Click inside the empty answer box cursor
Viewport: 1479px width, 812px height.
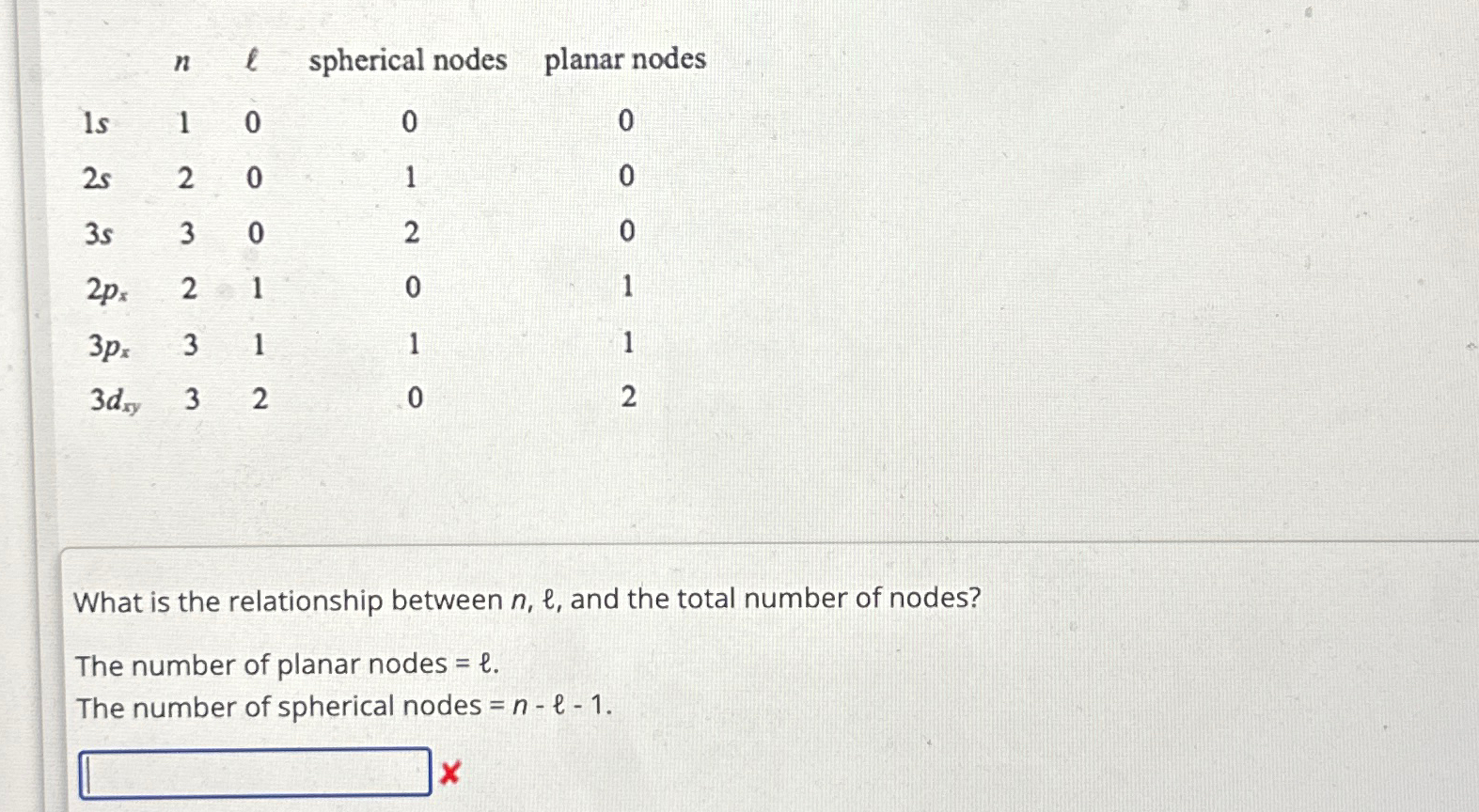[91, 771]
